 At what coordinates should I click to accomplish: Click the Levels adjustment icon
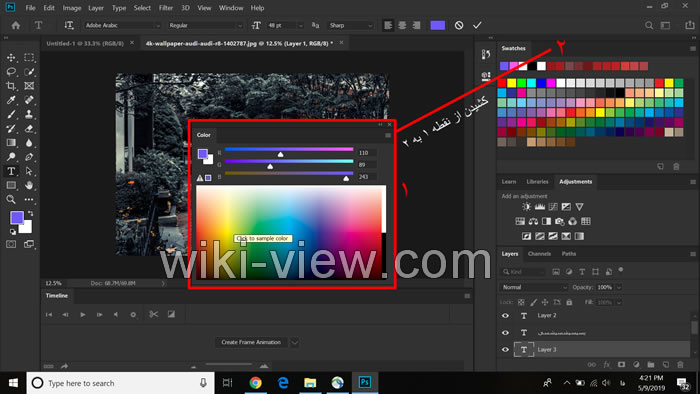coord(540,207)
